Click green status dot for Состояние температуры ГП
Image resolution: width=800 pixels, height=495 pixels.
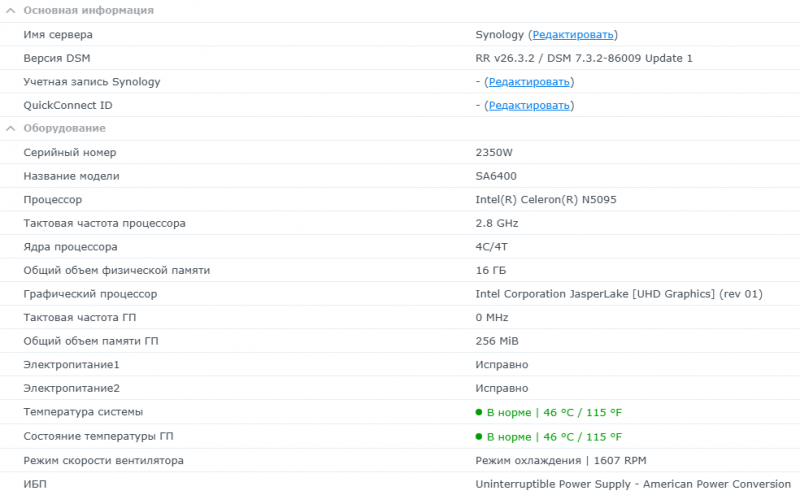point(480,436)
